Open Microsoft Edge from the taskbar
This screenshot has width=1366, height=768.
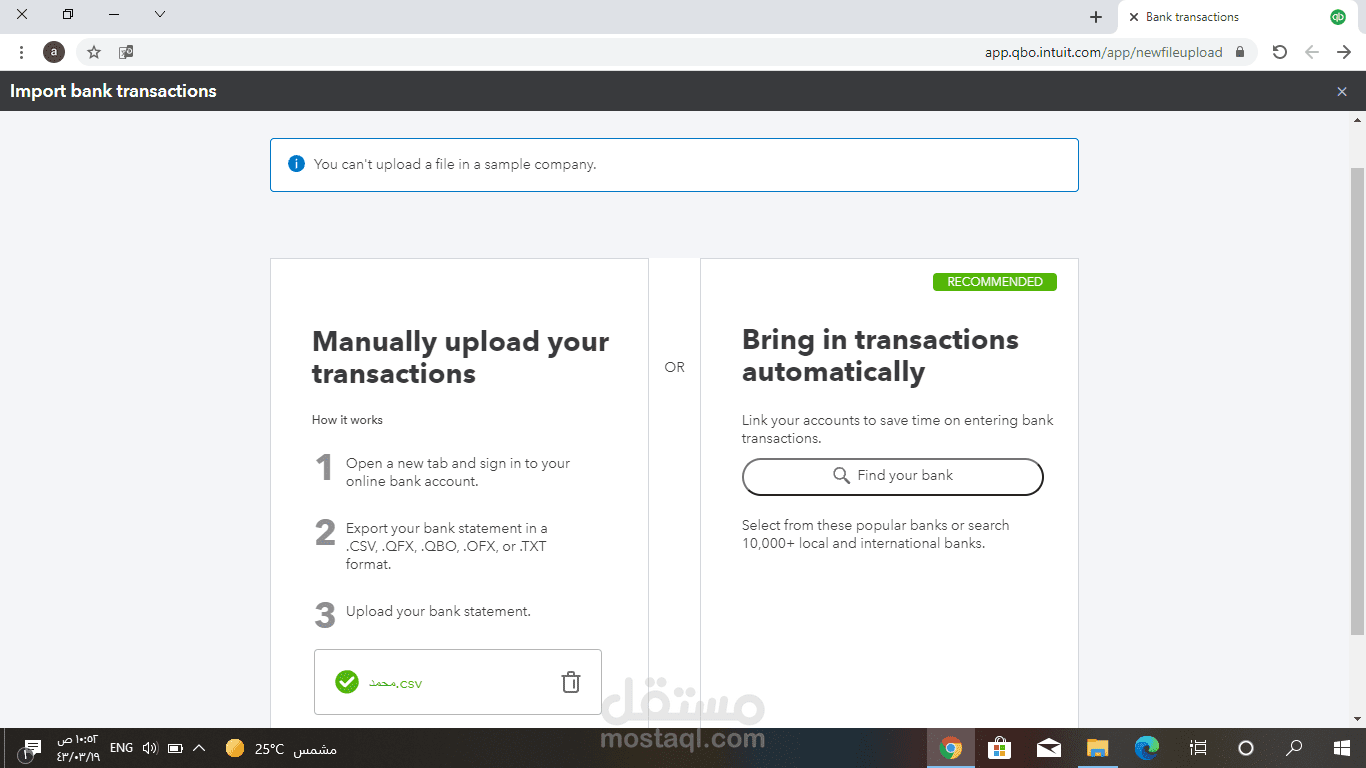1147,747
